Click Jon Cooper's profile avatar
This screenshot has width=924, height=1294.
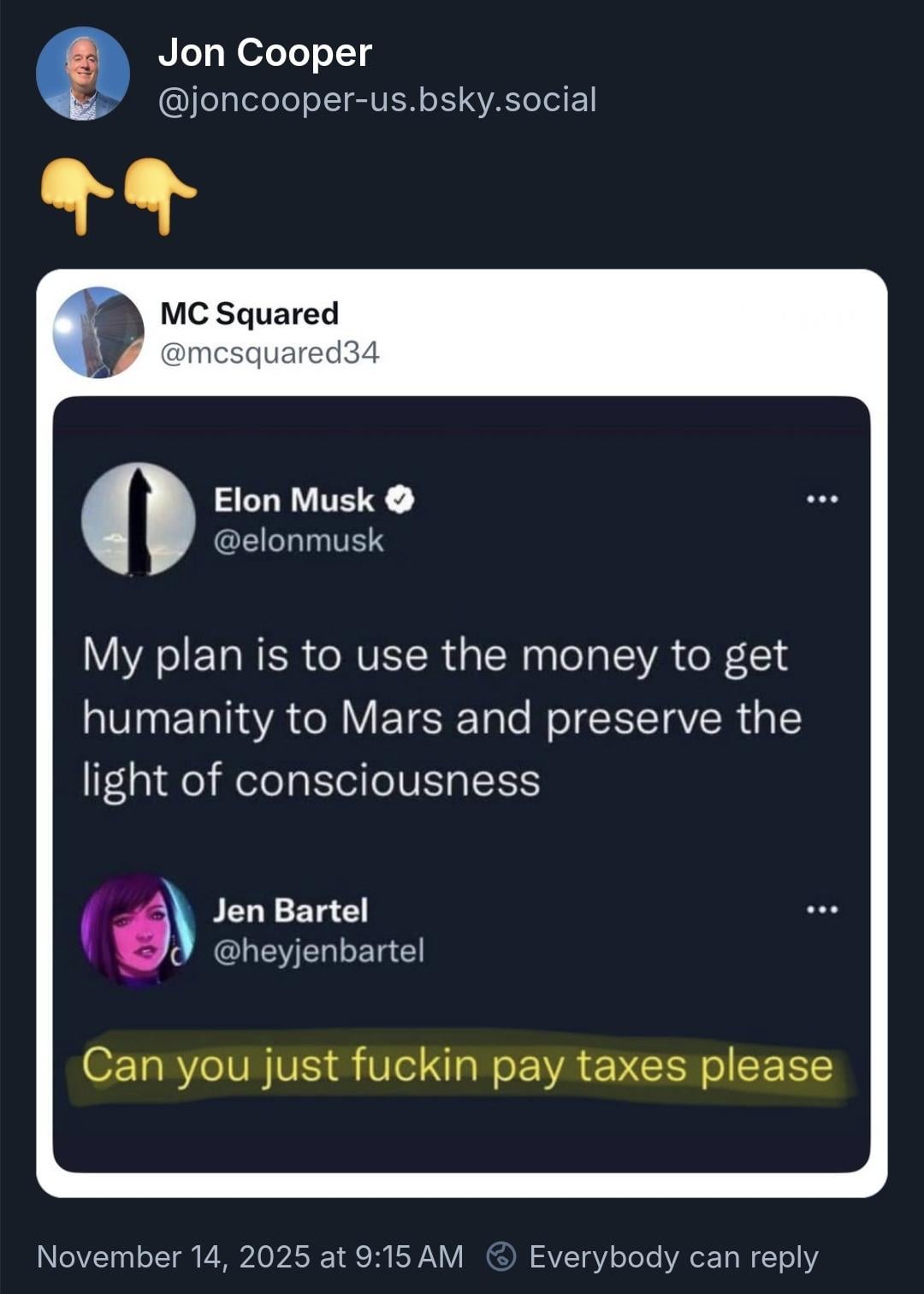tap(83, 74)
